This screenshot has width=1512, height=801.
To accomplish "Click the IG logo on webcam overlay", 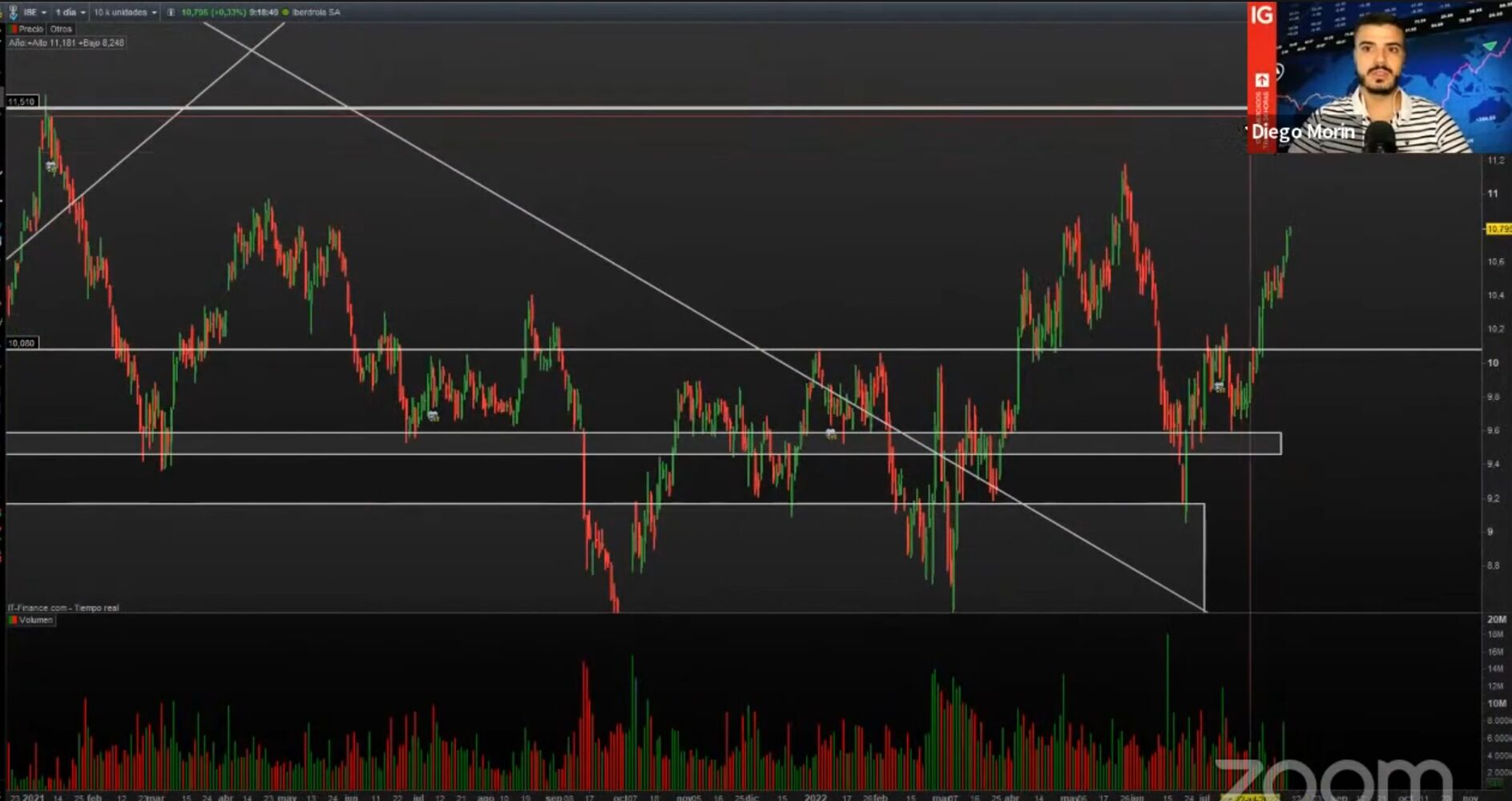I will click(x=1261, y=15).
